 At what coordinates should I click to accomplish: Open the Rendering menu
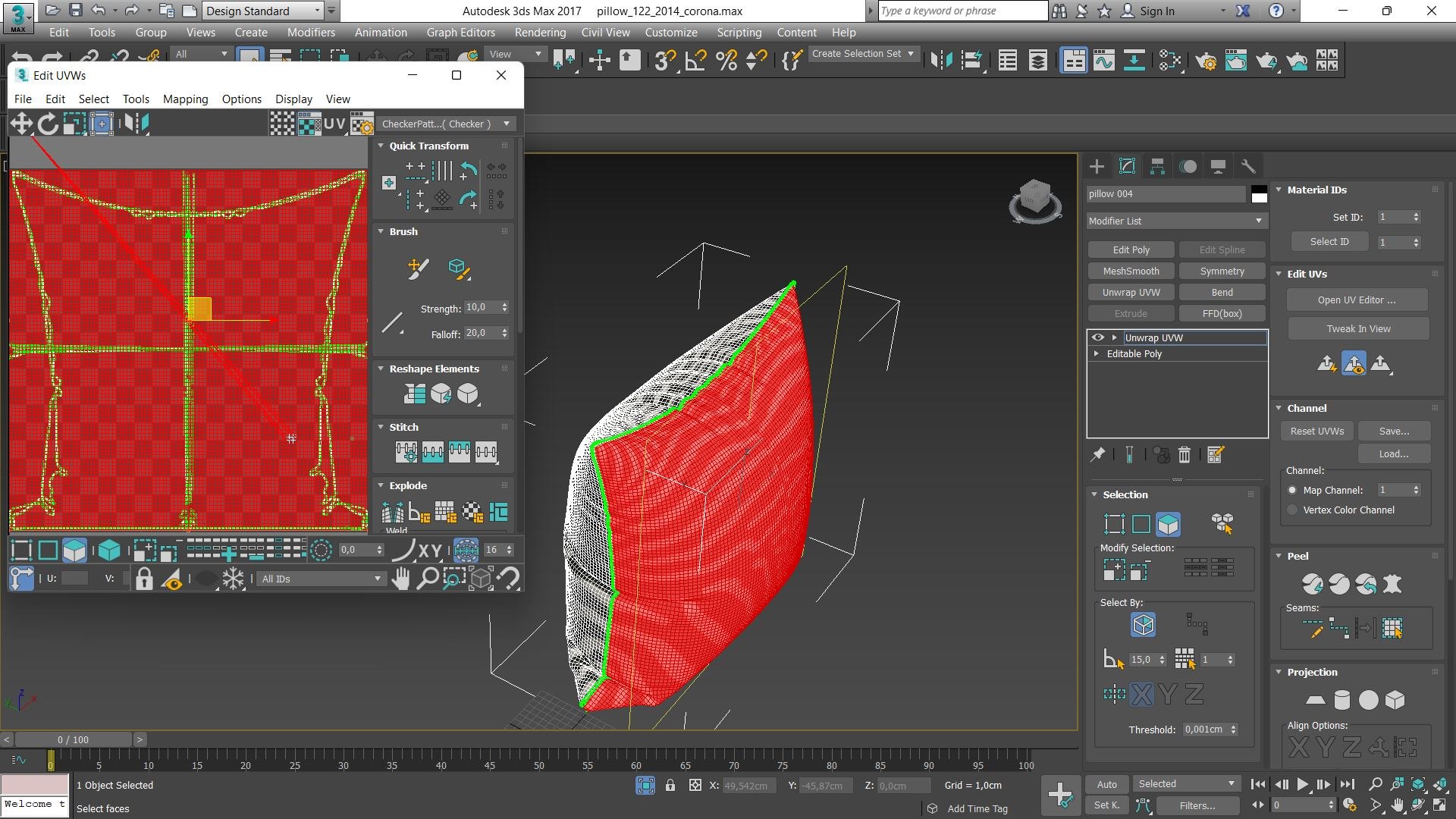[540, 33]
